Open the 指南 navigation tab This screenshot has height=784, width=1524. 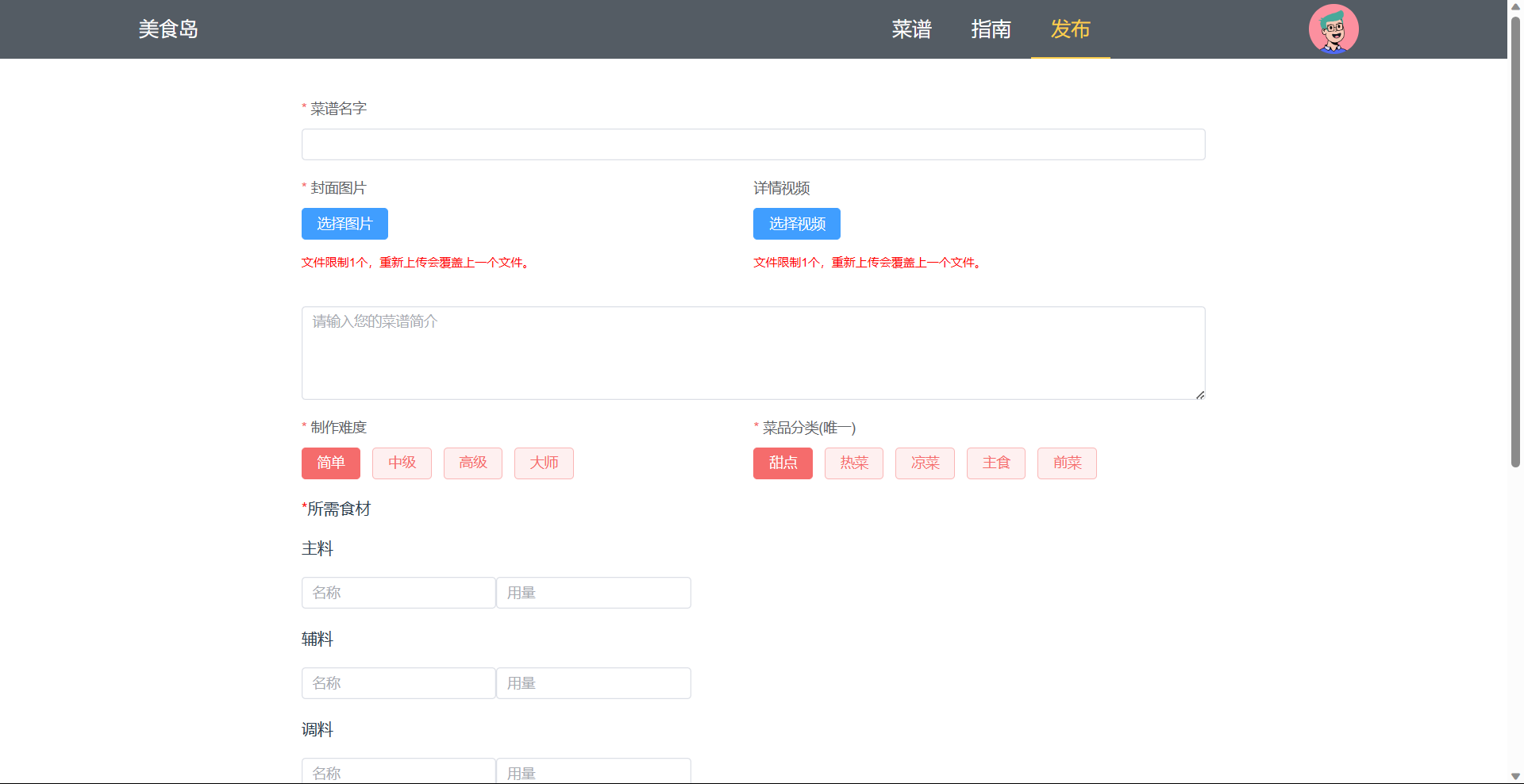pyautogui.click(x=991, y=29)
